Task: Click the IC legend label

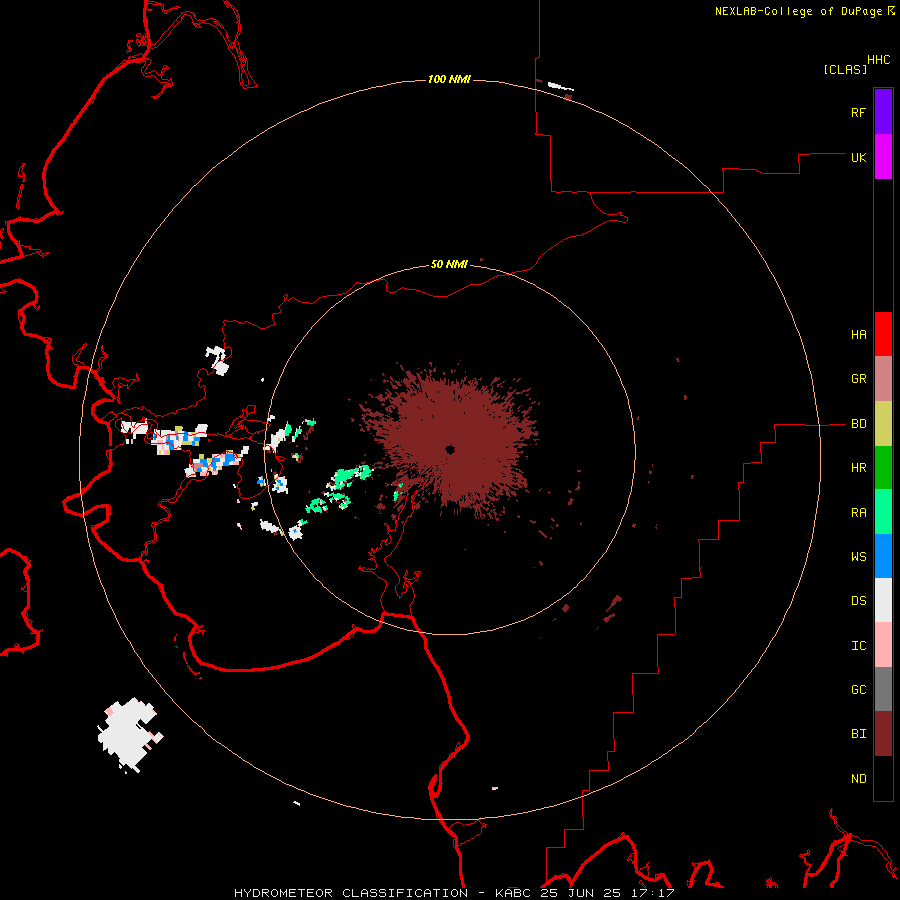Action: 859,645
